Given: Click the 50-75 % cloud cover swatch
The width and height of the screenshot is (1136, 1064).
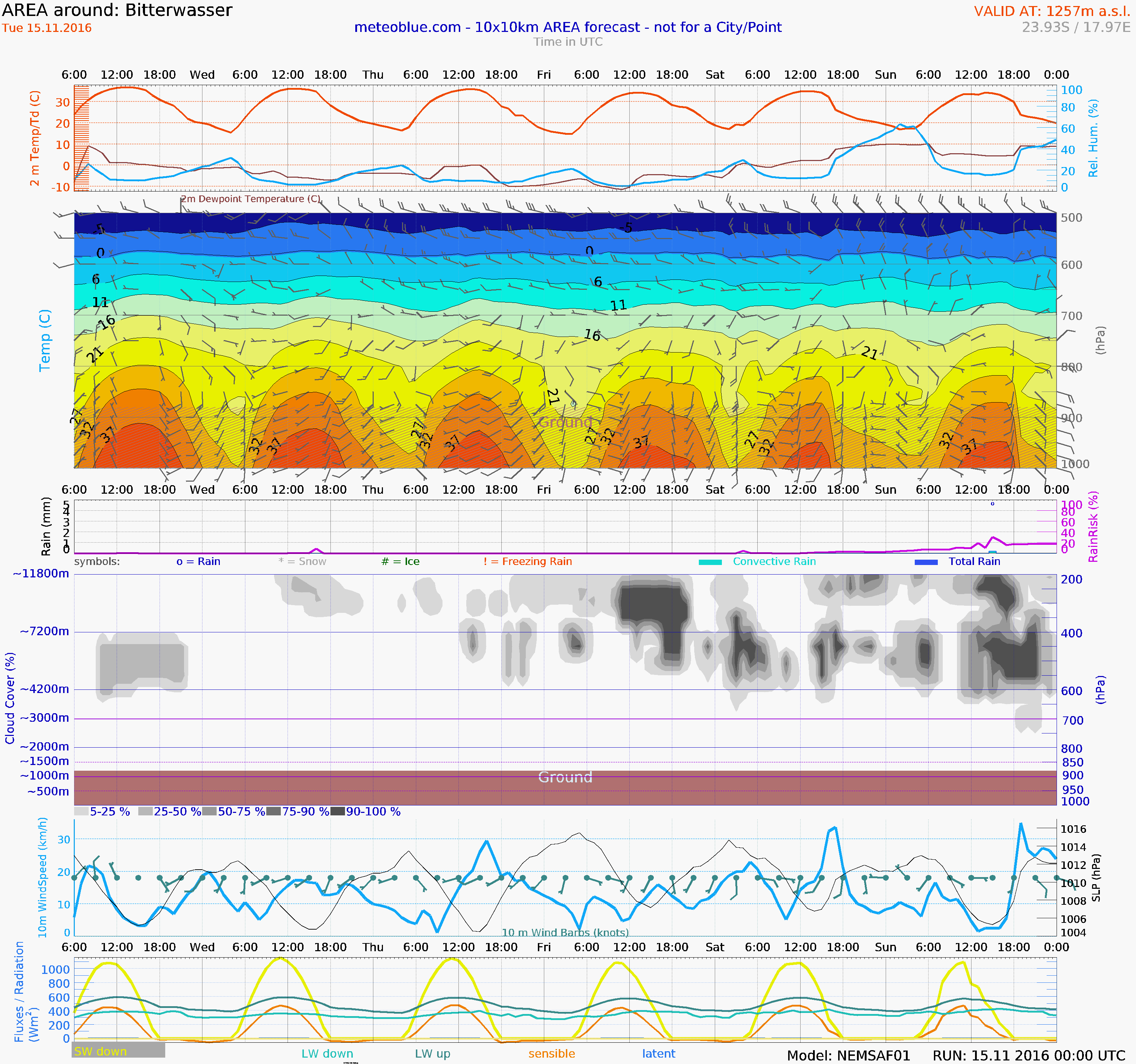Looking at the screenshot, I should [x=209, y=811].
